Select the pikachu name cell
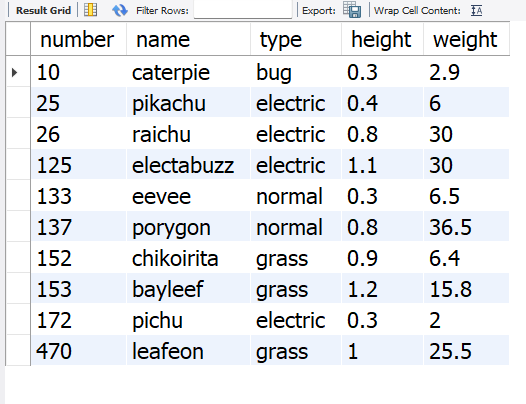The width and height of the screenshot is (526, 404). coord(189,103)
